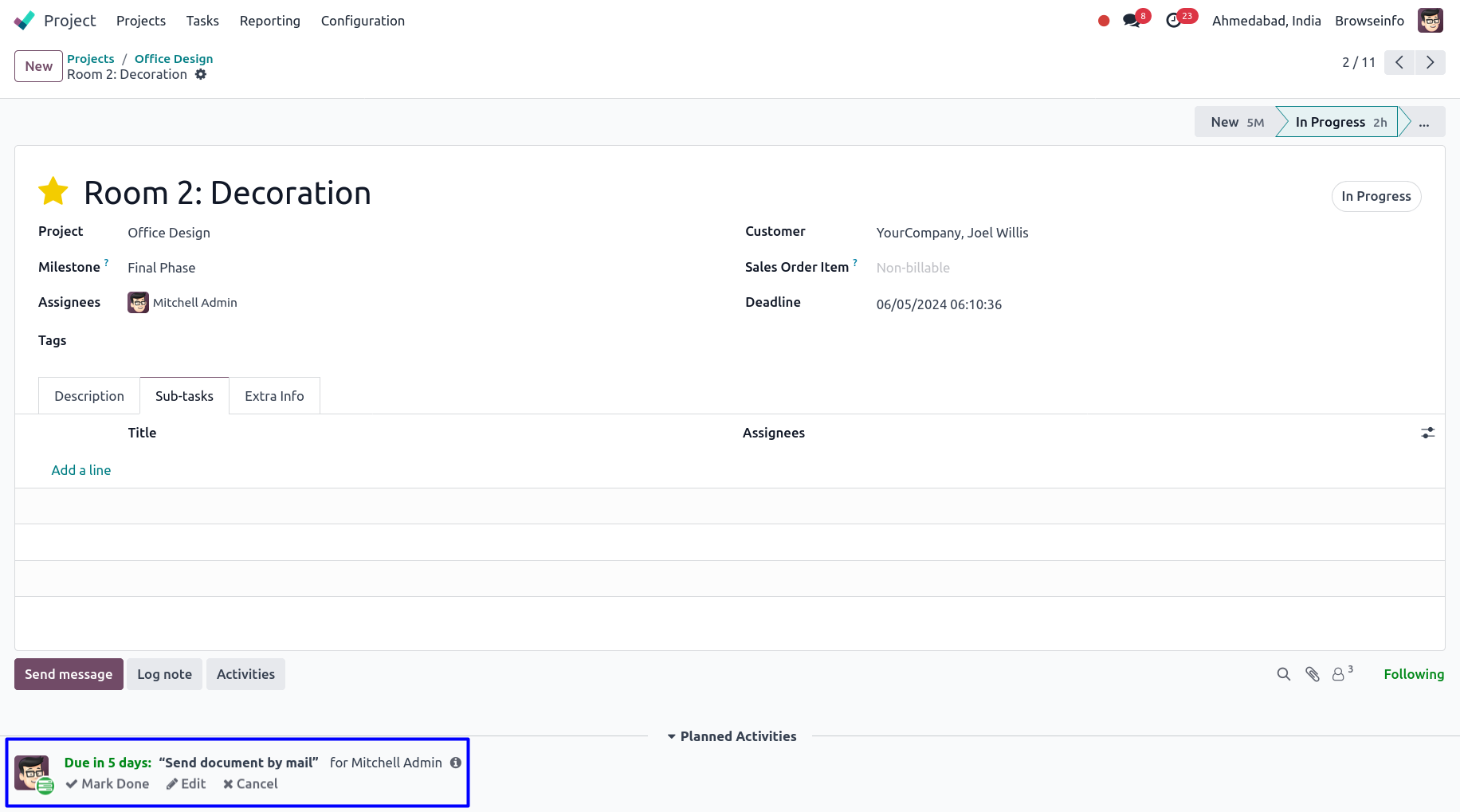Open the conversations chat icon
Viewport: 1460px width, 812px height.
[1131, 21]
